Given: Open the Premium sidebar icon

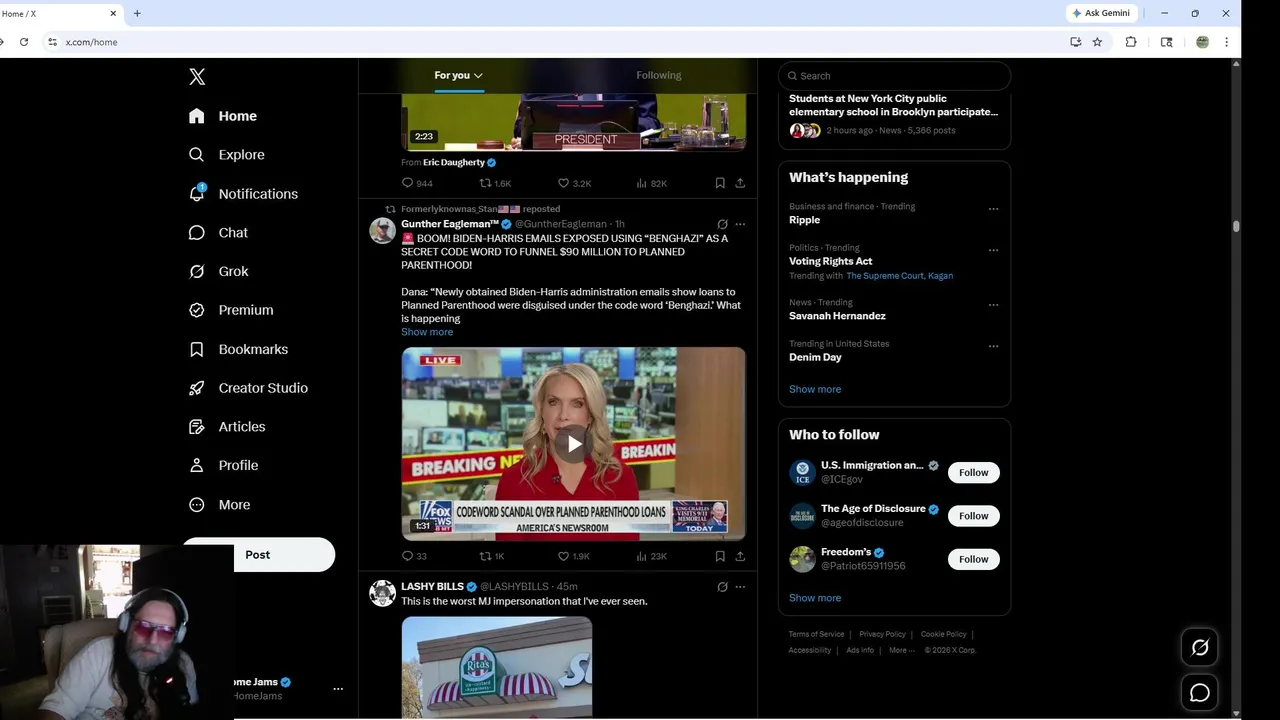Looking at the screenshot, I should pos(197,310).
